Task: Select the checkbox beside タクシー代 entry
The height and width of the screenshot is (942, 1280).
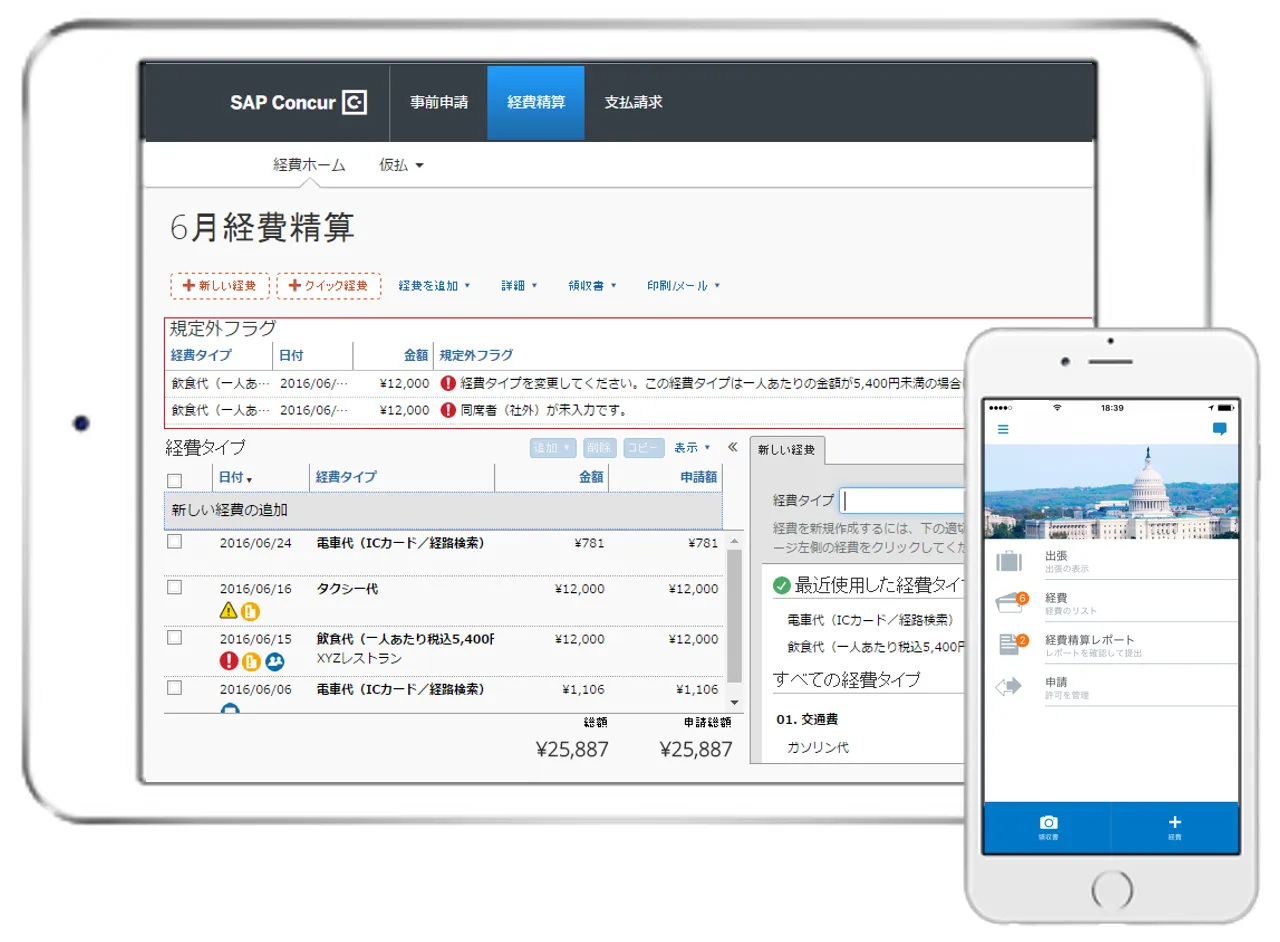Action: tap(175, 588)
